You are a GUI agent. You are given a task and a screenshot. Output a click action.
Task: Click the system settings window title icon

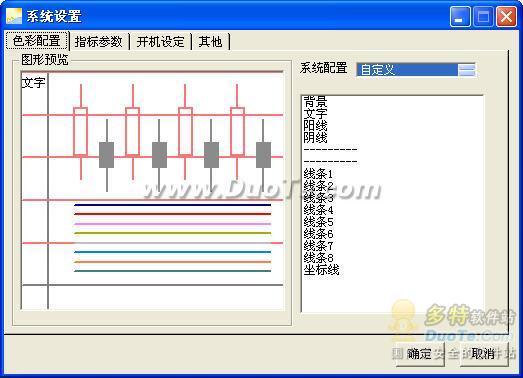coord(14,16)
